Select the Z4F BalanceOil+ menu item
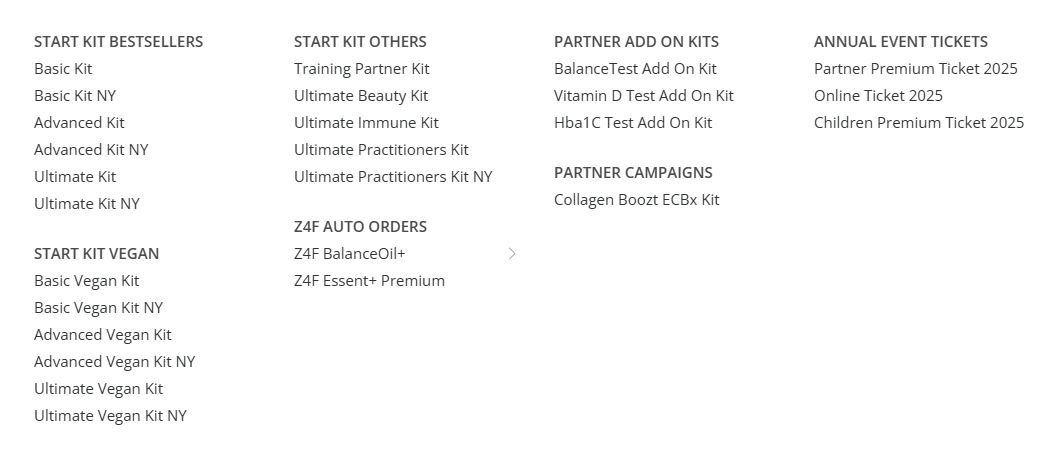 point(350,254)
